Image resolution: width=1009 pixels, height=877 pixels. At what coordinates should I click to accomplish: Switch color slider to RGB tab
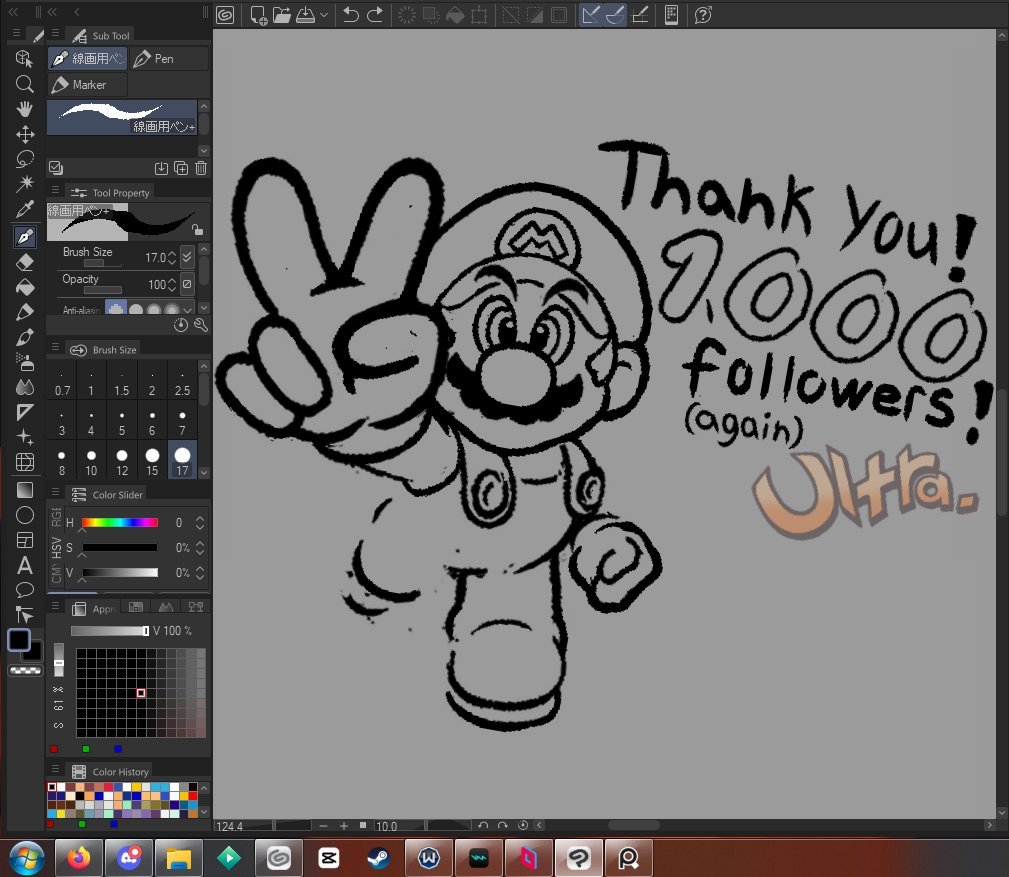(57, 517)
